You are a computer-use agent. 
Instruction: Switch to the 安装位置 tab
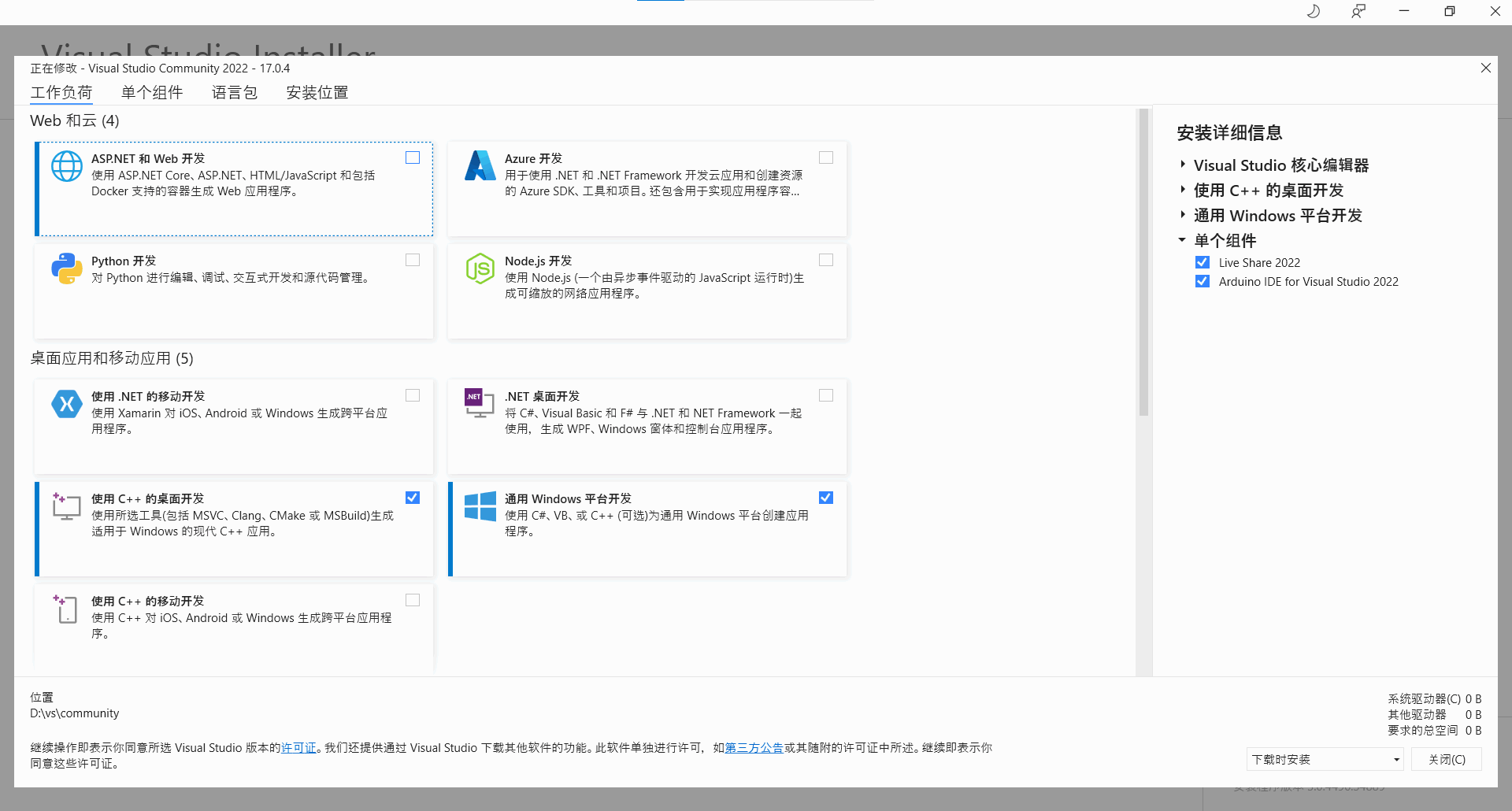coord(317,92)
